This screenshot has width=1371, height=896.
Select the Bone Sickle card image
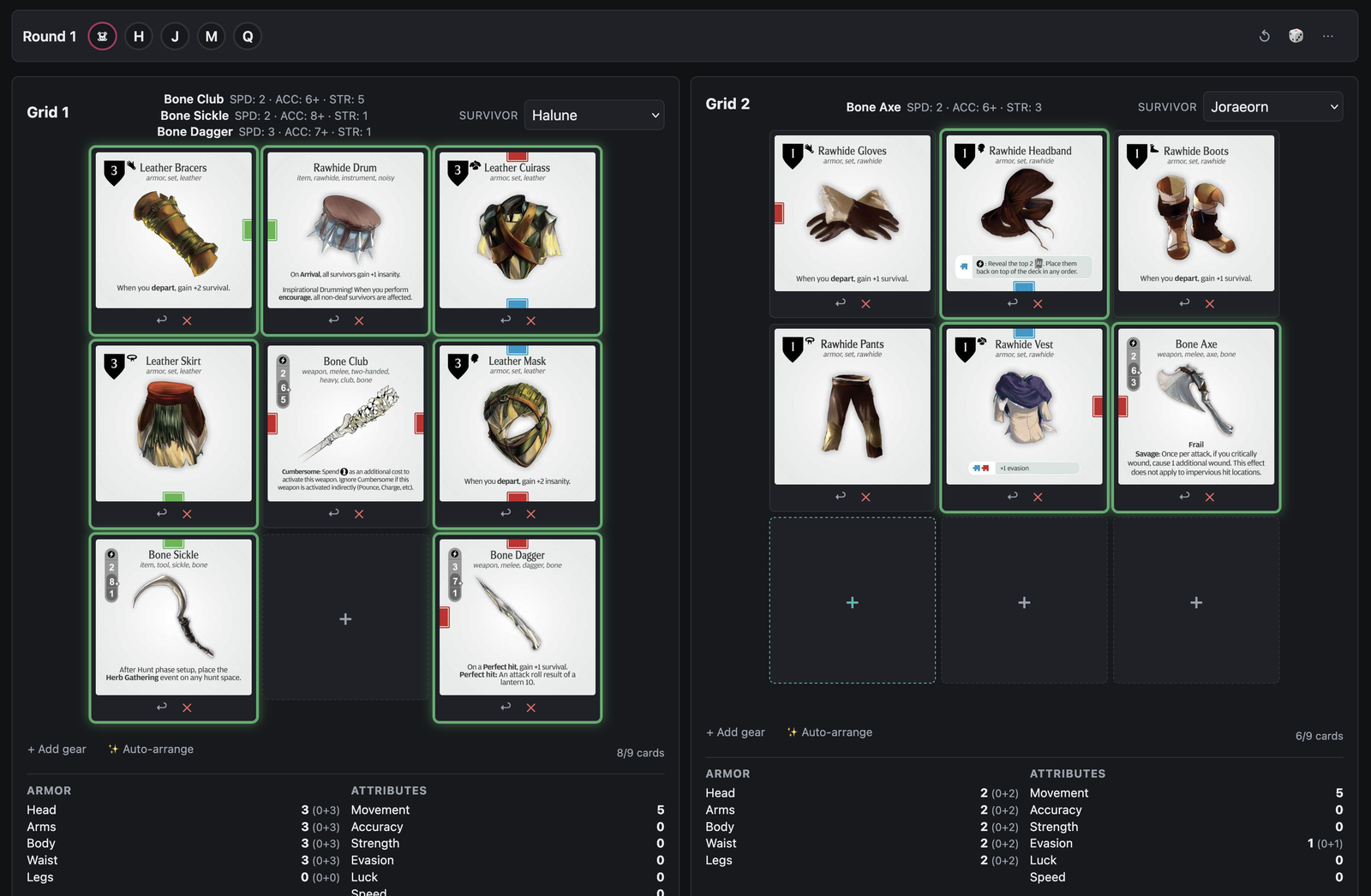[x=174, y=617]
